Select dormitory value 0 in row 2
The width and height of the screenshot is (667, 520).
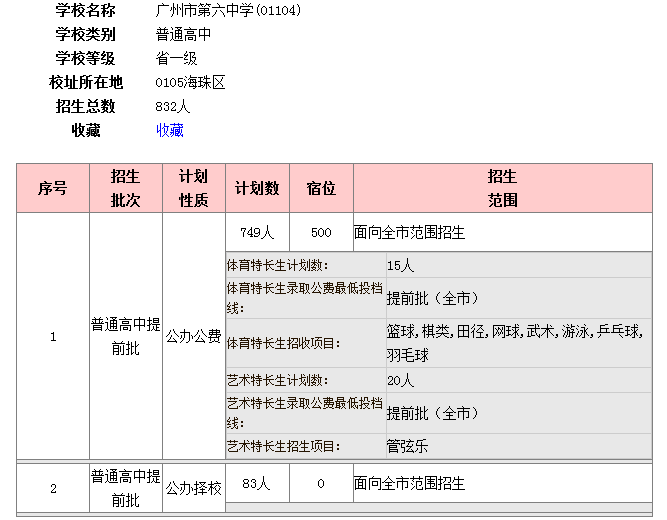click(x=321, y=483)
